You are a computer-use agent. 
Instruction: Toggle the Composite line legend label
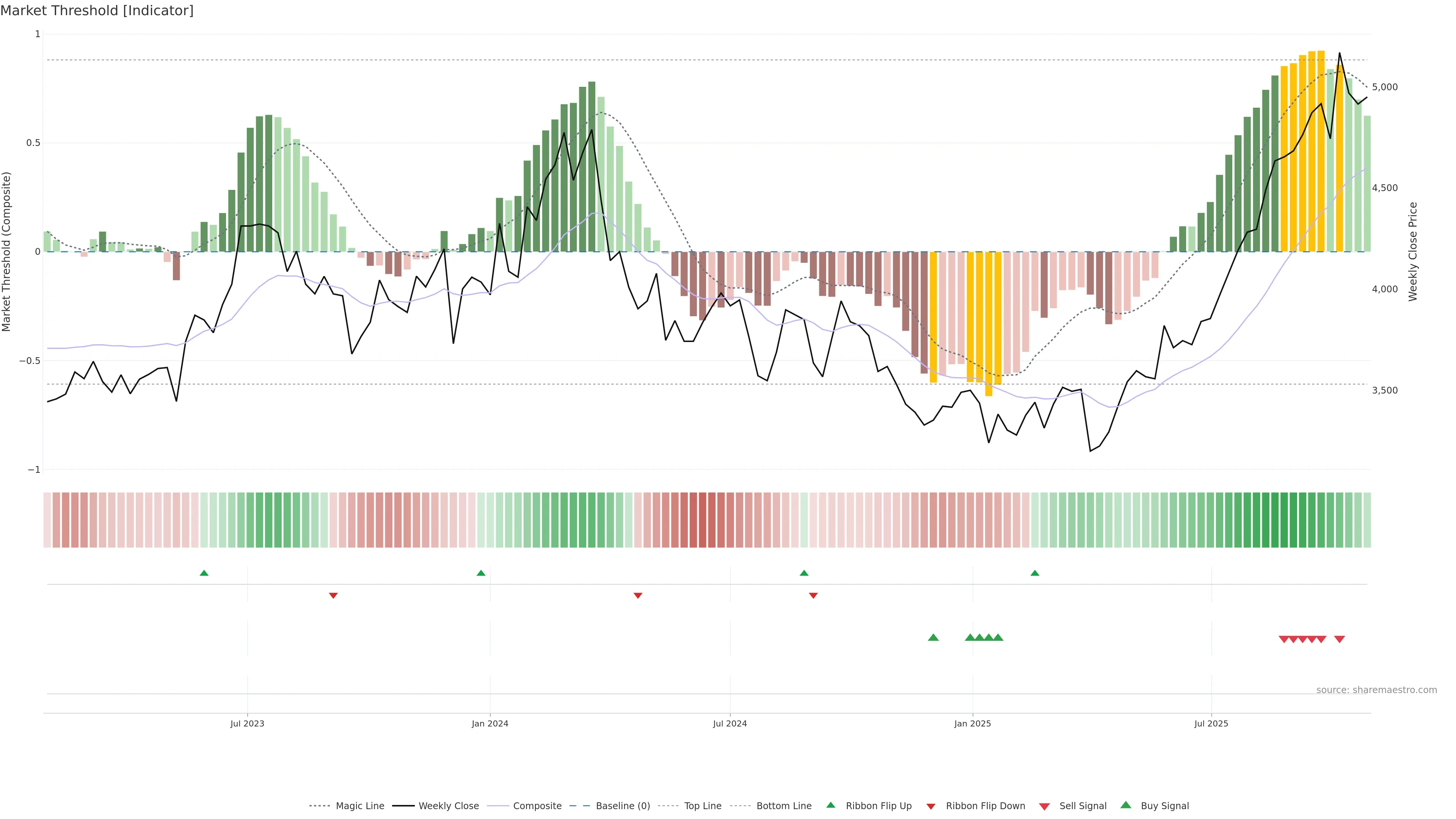click(537, 806)
